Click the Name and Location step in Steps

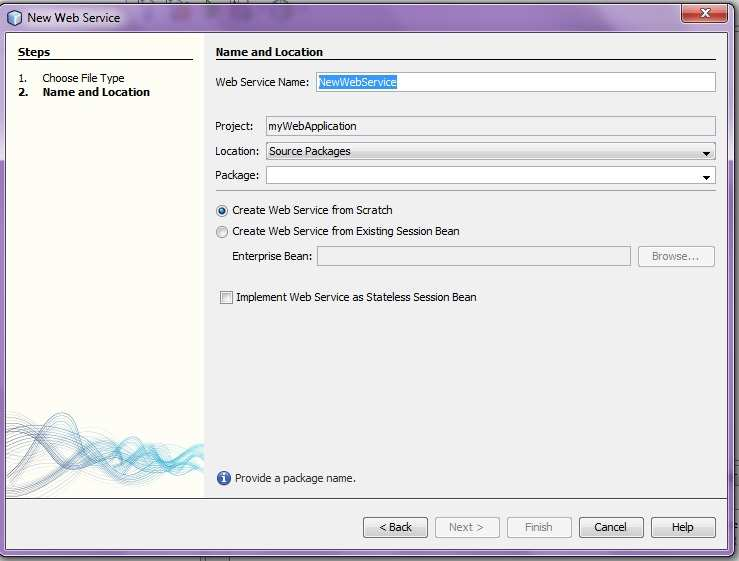pyautogui.click(x=96, y=92)
